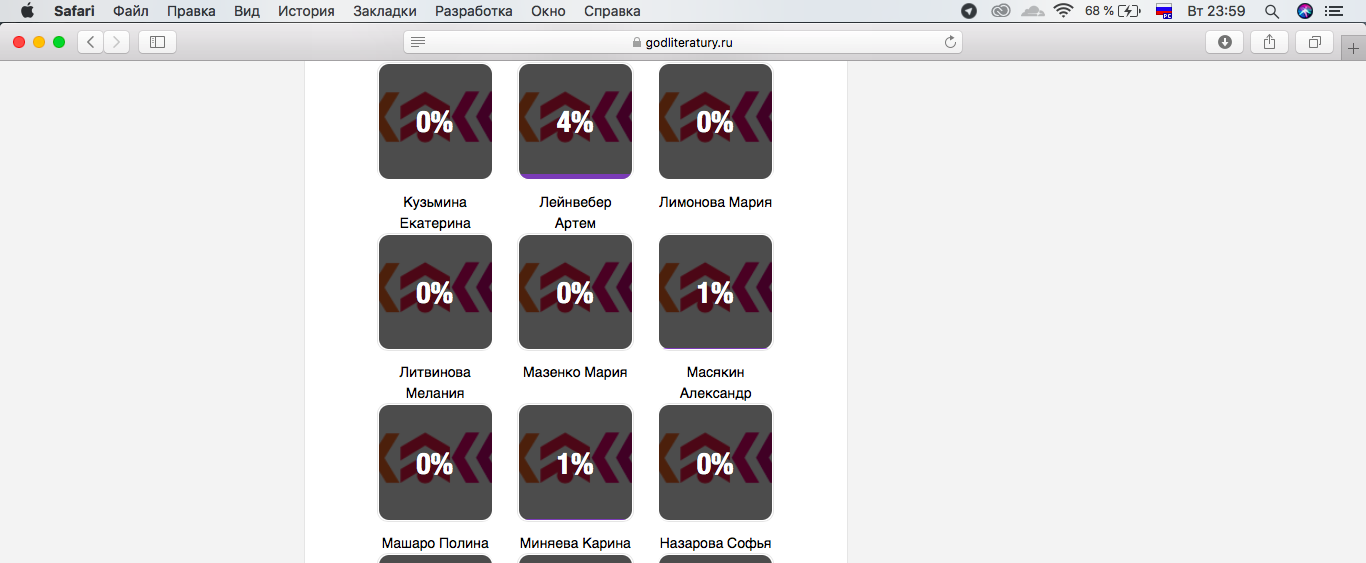Open a new tab with plus button
This screenshot has width=1366, height=563.
tap(1354, 48)
